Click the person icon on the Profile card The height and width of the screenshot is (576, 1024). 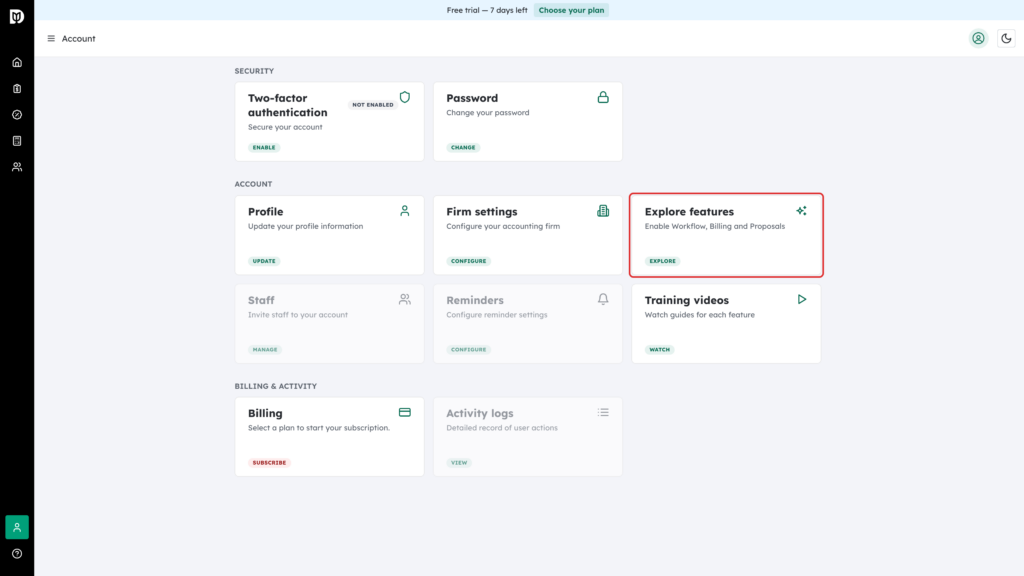tap(405, 211)
